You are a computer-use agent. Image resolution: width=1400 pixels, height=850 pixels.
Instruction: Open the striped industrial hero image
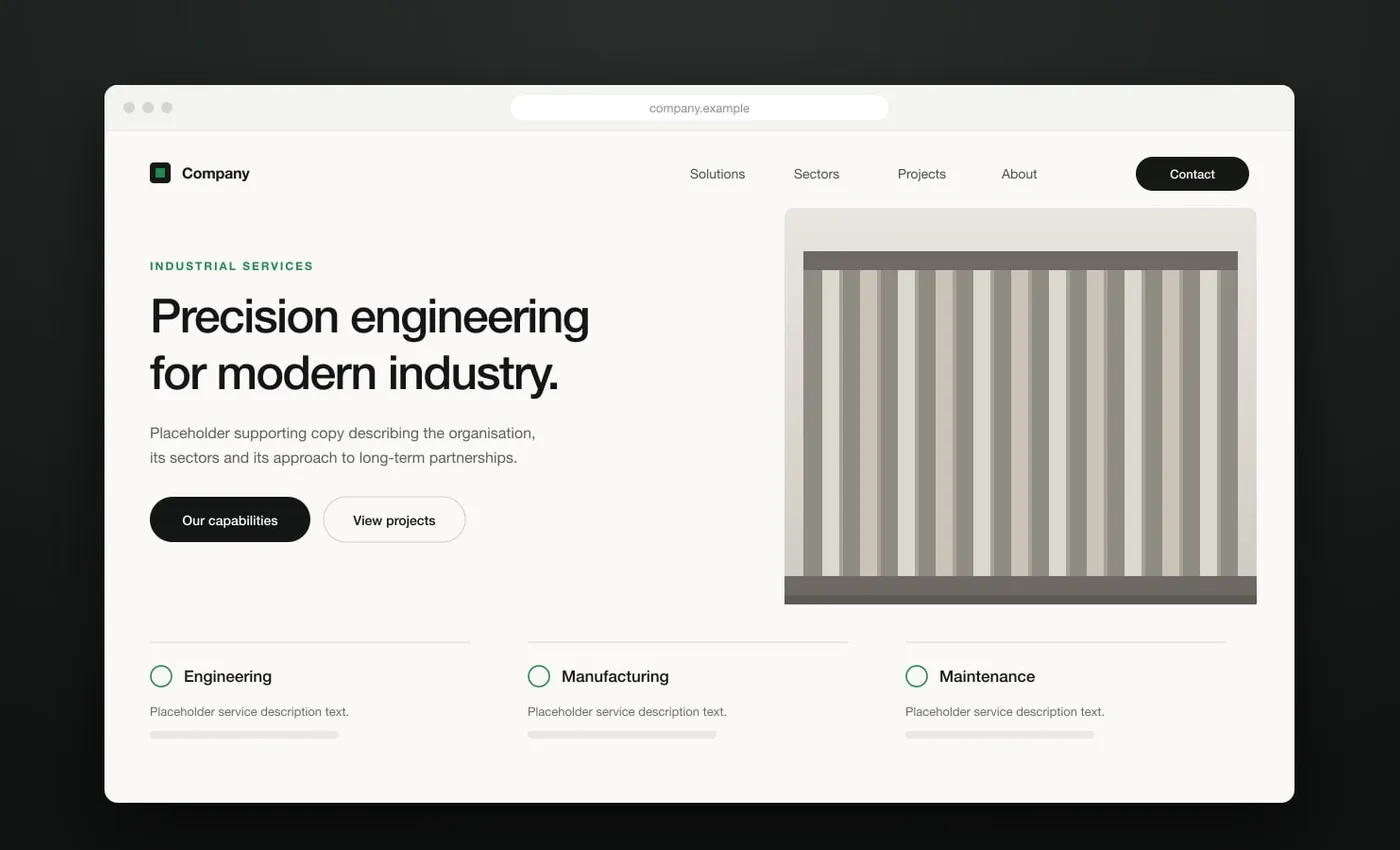click(x=1020, y=406)
